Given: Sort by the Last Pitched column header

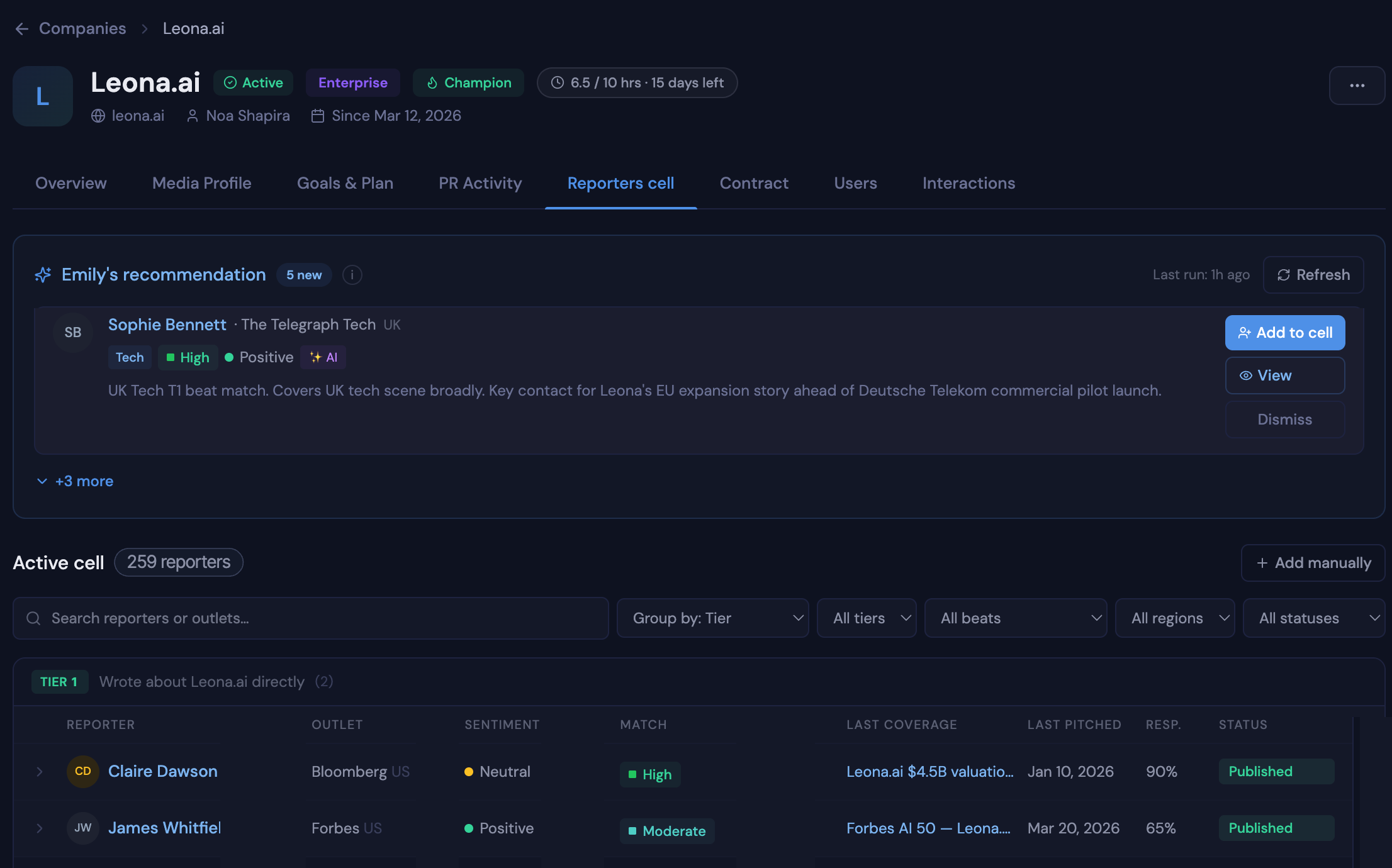Looking at the screenshot, I should (1074, 725).
